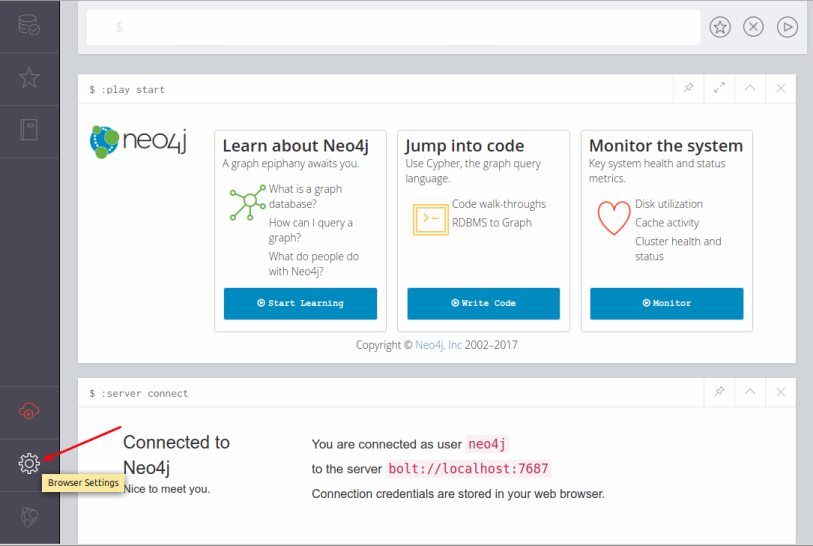
Task: Collapse the play start frame
Action: (750, 89)
